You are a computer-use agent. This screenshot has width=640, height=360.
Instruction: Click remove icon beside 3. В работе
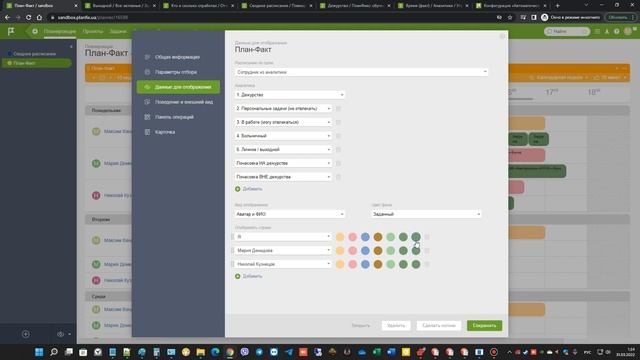338,122
